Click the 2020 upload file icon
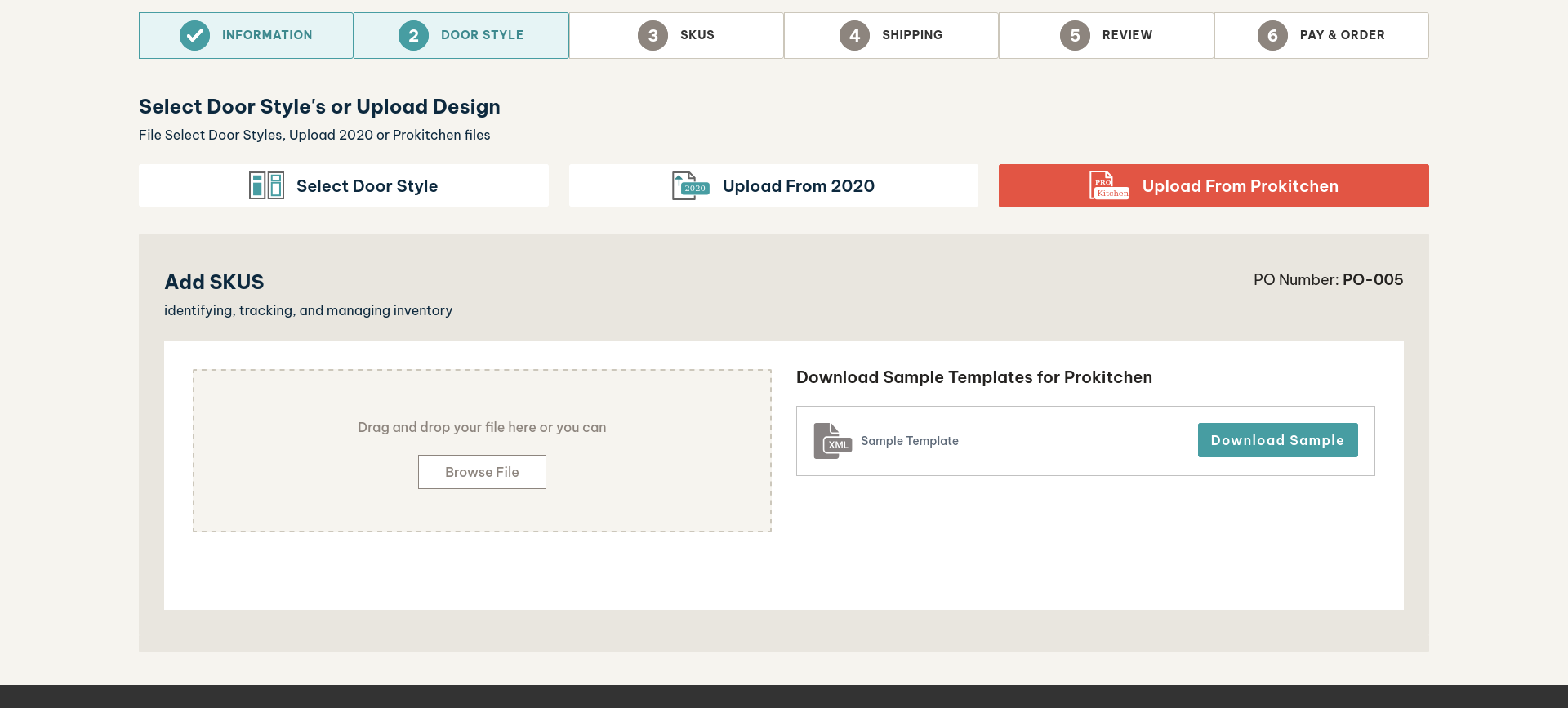The image size is (1568, 708). [690, 185]
